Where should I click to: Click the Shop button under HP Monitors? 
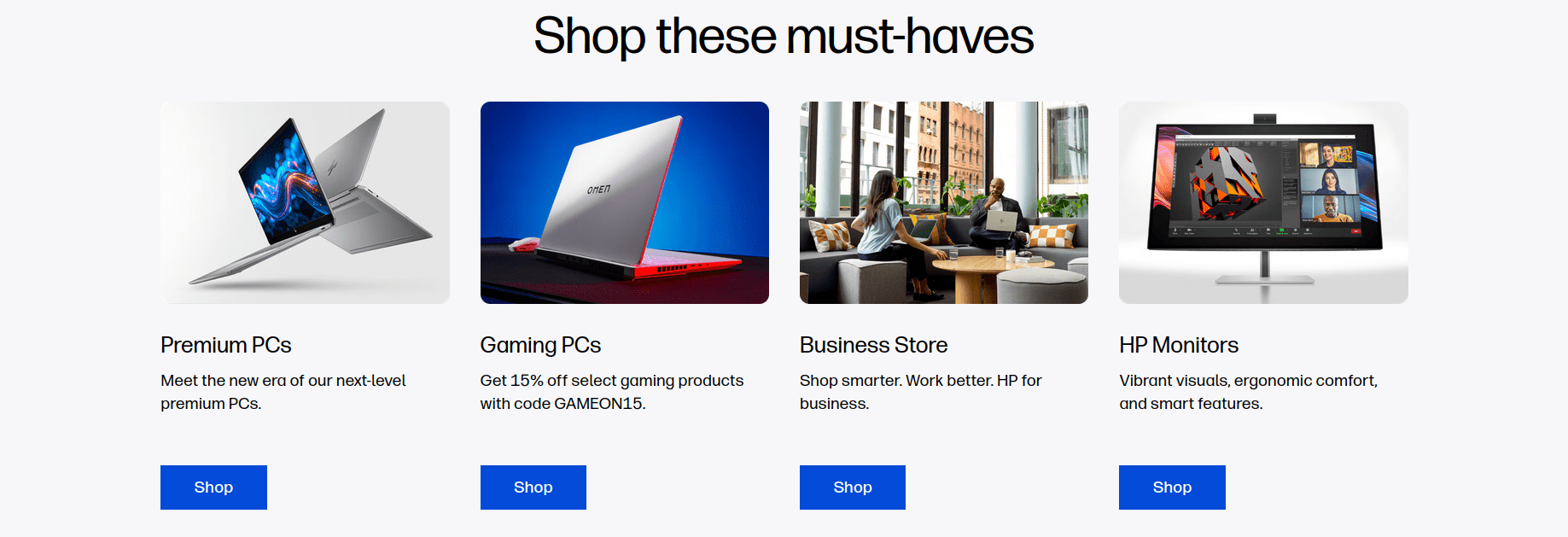(x=1172, y=487)
